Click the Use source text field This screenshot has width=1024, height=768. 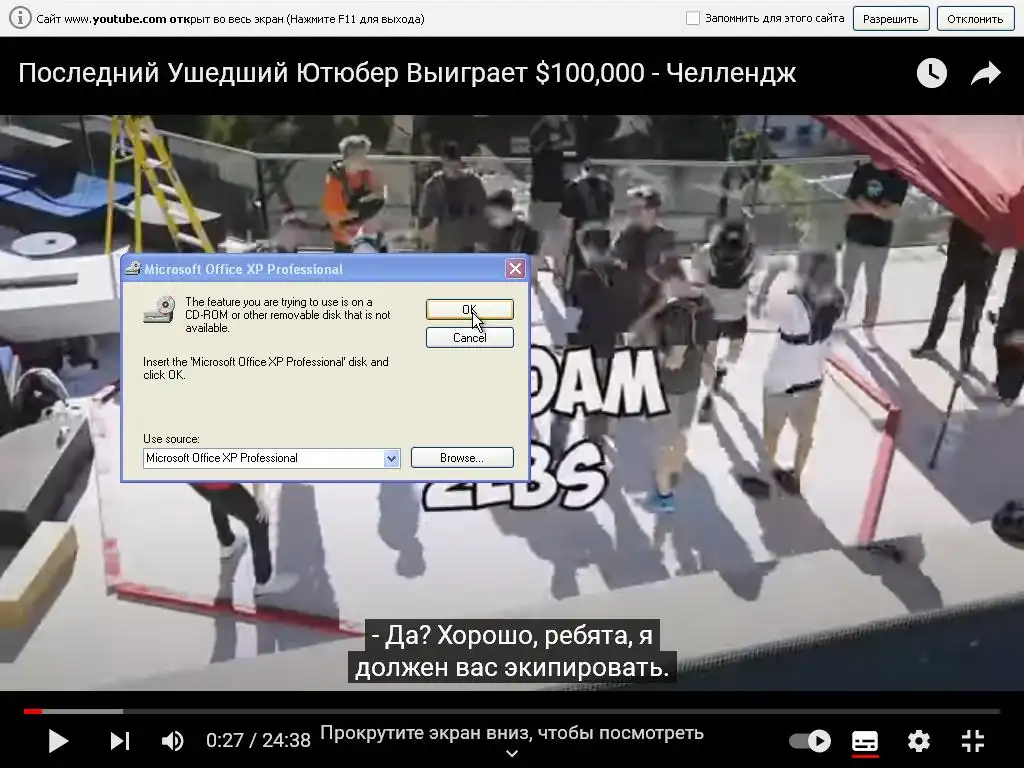pyautogui.click(x=263, y=458)
